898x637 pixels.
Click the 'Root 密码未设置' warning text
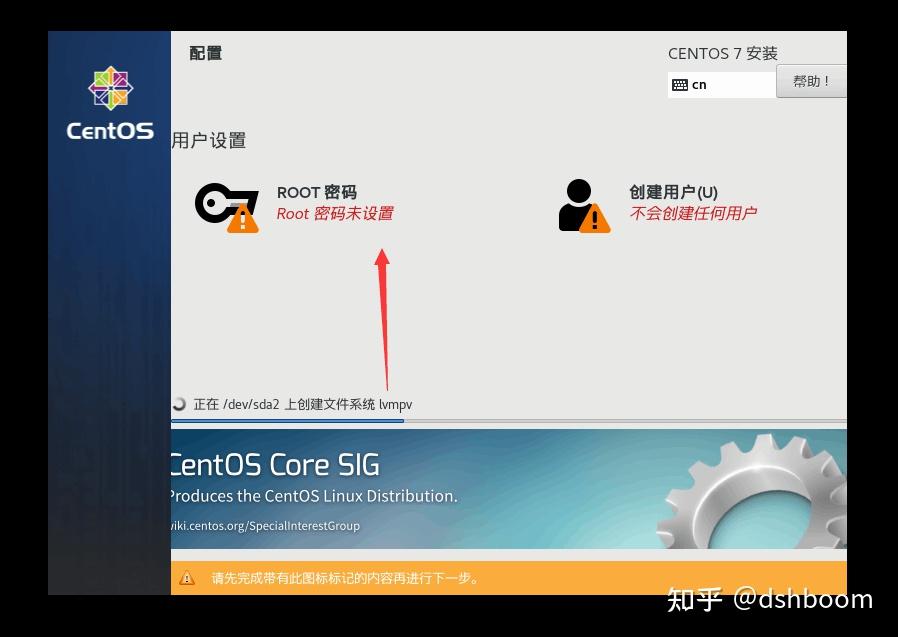pos(335,214)
